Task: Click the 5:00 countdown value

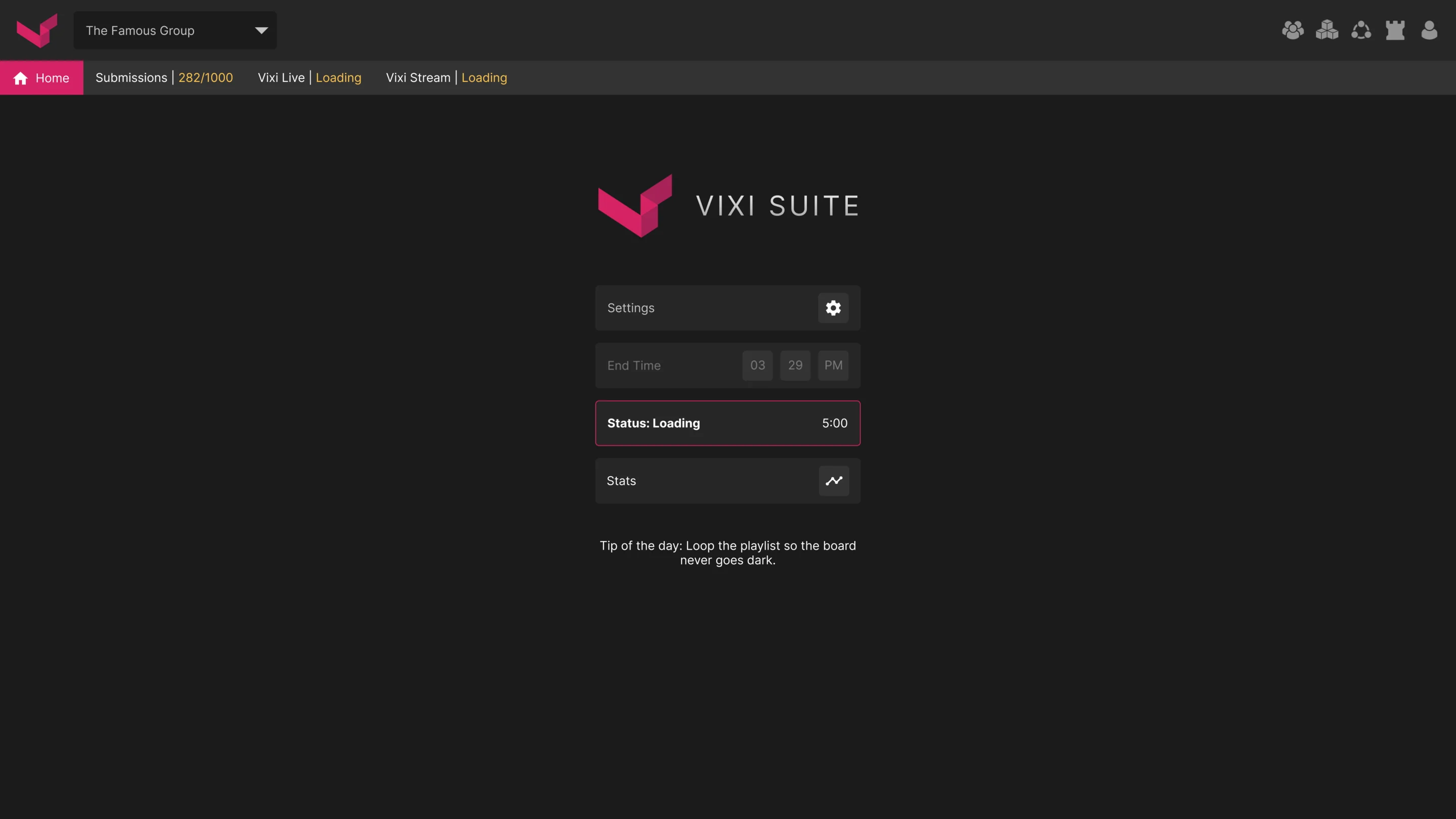Action: (x=834, y=423)
